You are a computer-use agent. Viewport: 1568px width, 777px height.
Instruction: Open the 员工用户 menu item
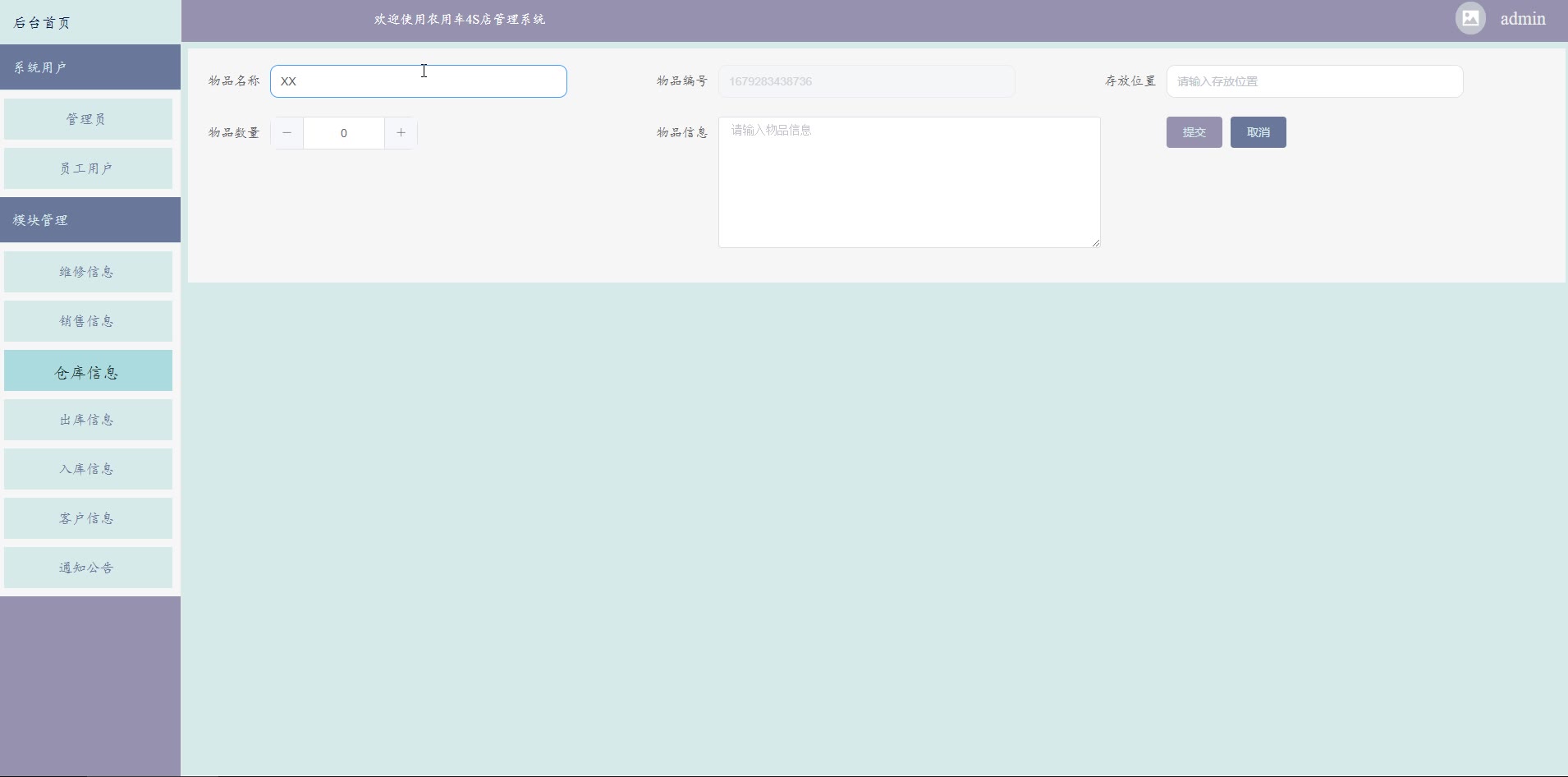[88, 168]
